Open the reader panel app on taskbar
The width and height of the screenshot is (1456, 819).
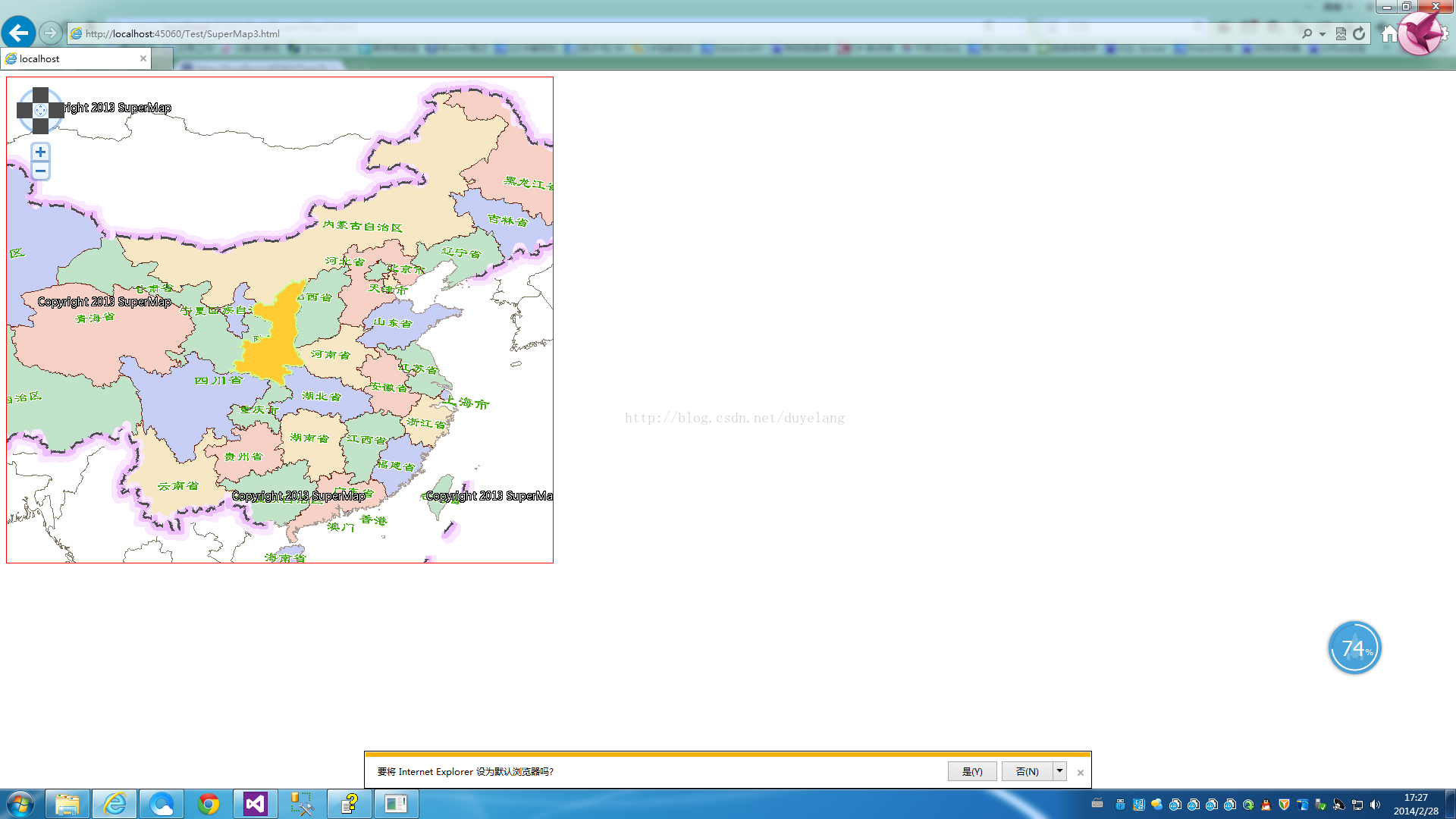[396, 804]
